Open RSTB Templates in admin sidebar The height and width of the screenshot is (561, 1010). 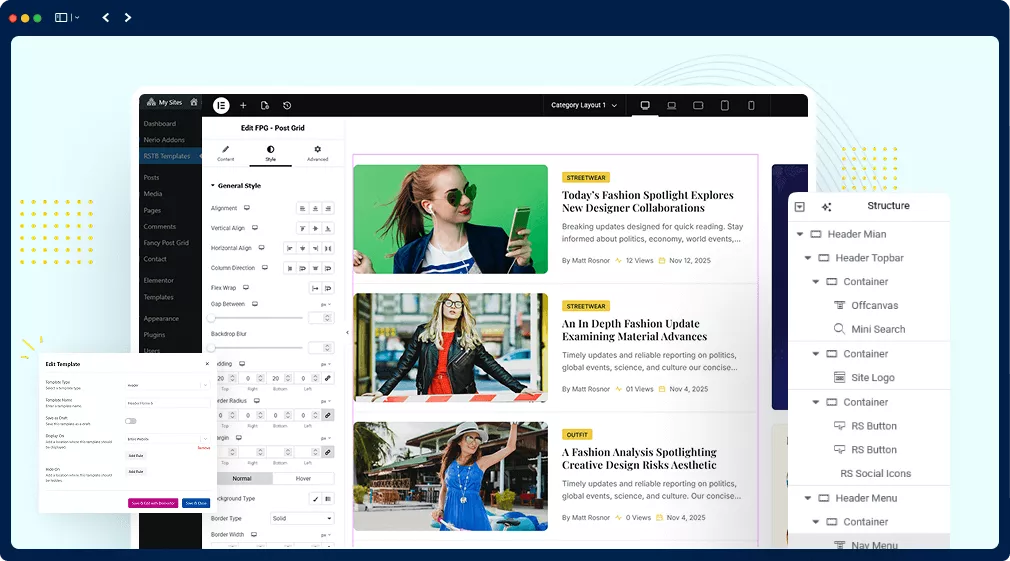[x=170, y=156]
